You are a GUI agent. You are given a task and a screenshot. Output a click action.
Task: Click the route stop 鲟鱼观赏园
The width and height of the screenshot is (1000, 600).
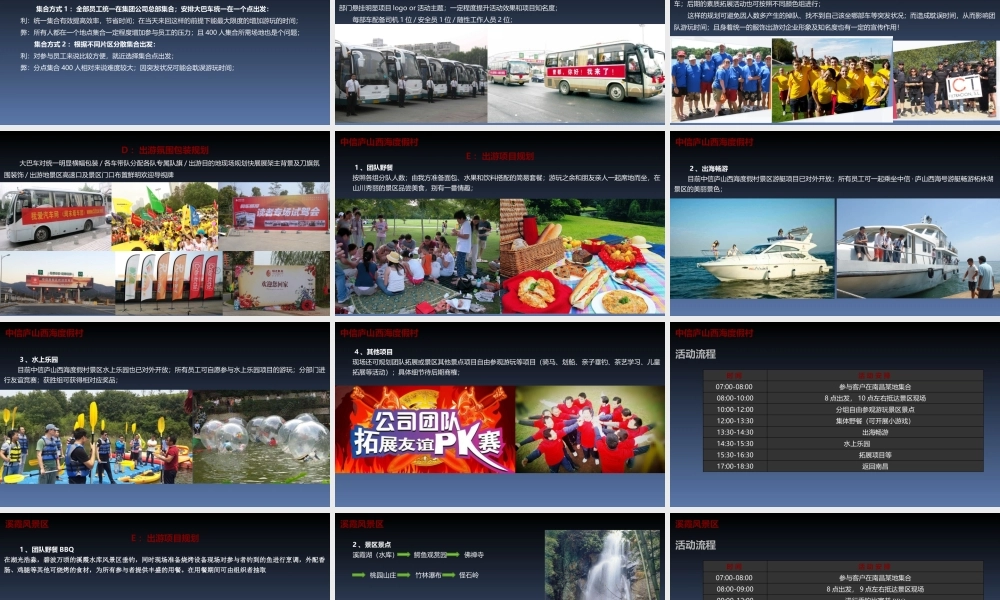pyautogui.click(x=430, y=555)
